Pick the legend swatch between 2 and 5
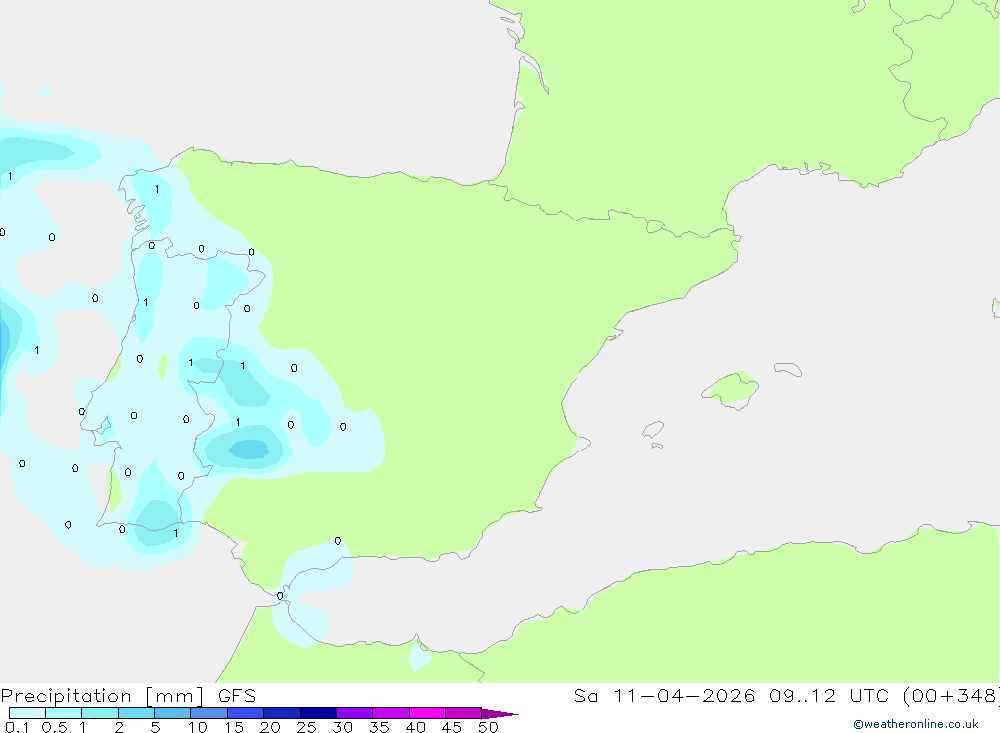 [x=136, y=713]
